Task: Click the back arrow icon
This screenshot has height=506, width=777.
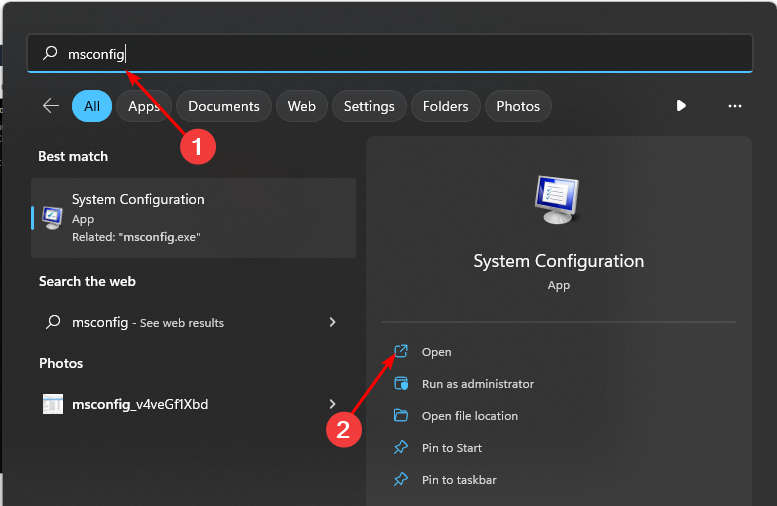Action: click(x=50, y=106)
